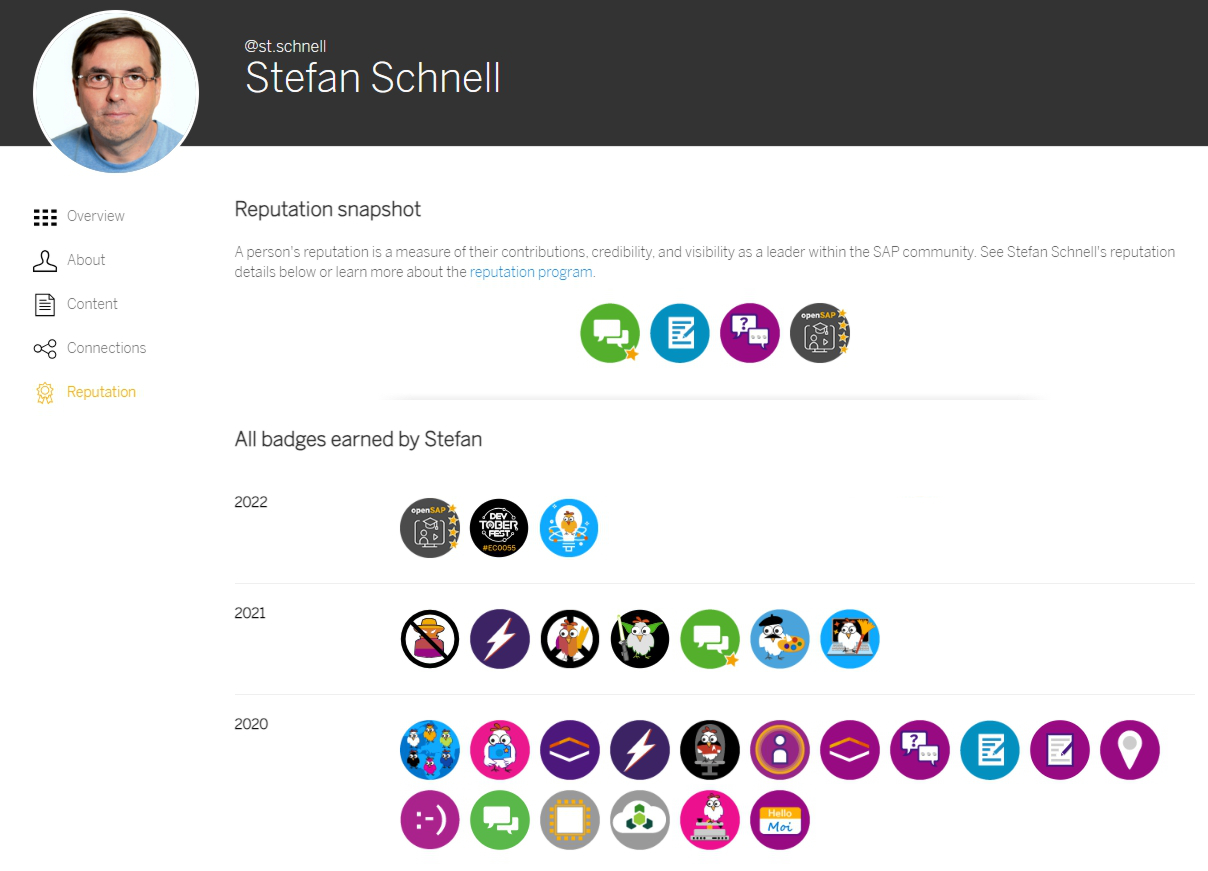
Task: Click the Reputation medal icon in sidebar
Action: pyautogui.click(x=44, y=392)
